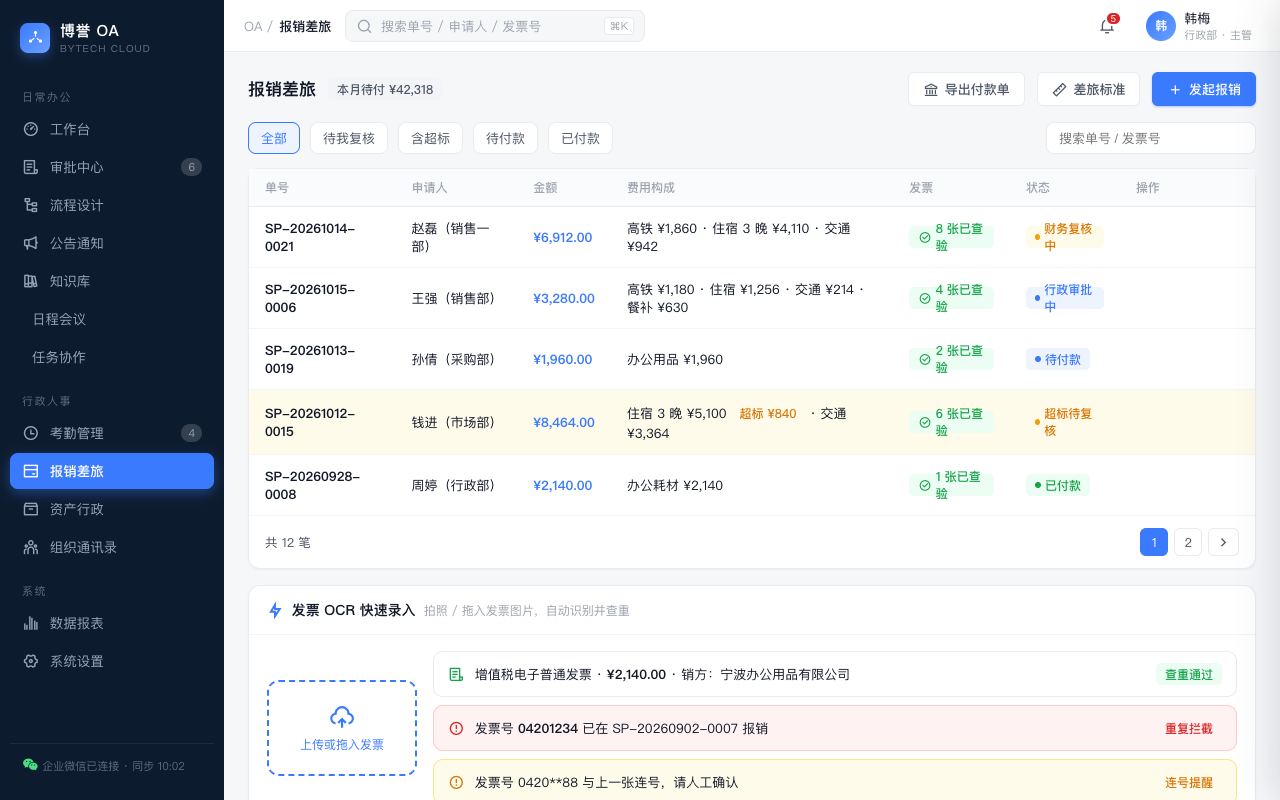Click 发起报销 button
The width and height of the screenshot is (1280, 800).
click(x=1204, y=89)
